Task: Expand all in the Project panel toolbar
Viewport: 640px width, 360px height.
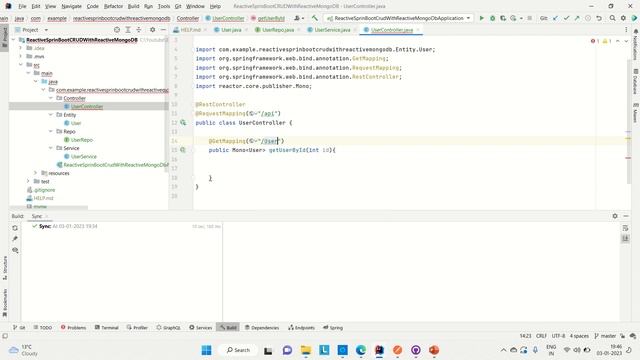Action: [128, 30]
